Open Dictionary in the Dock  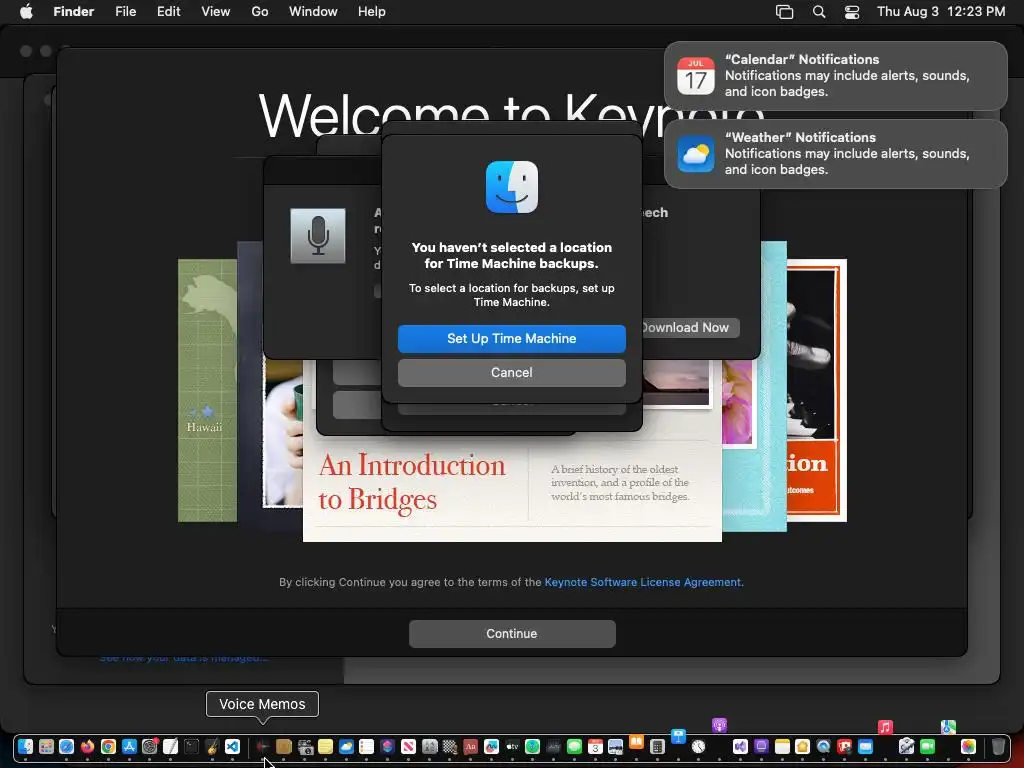click(470, 746)
